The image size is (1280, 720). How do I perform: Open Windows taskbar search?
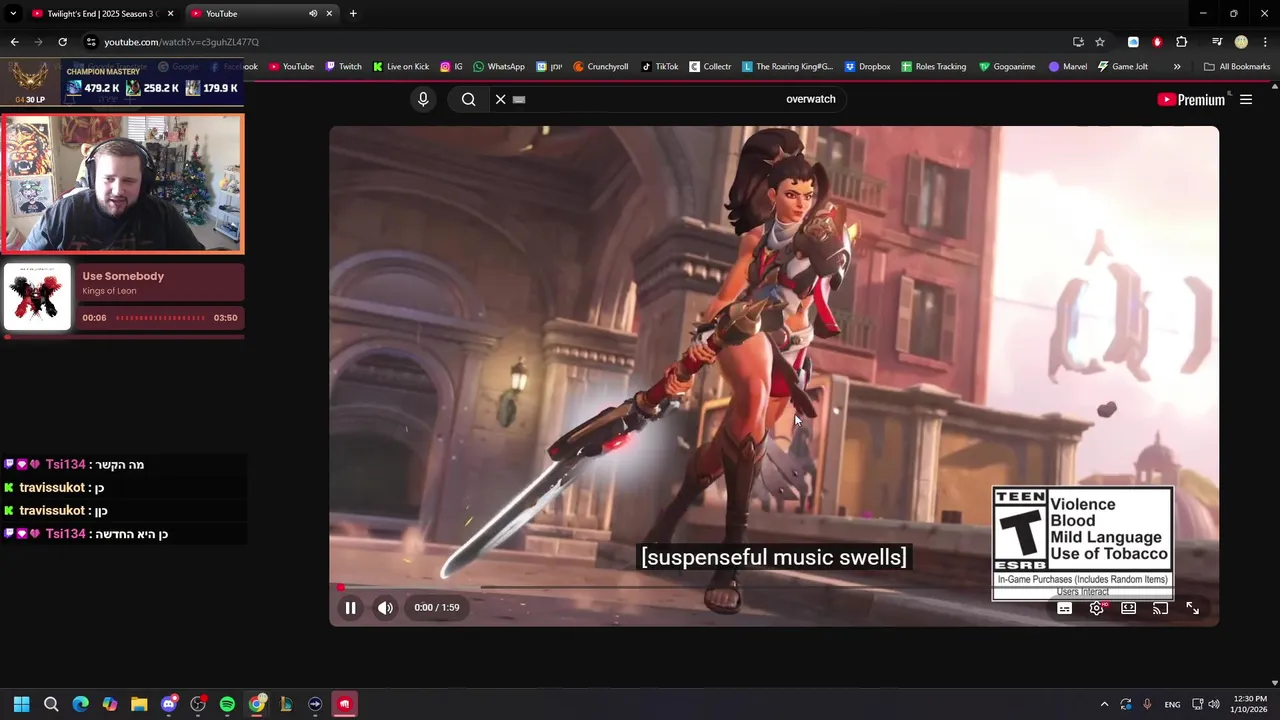point(51,704)
